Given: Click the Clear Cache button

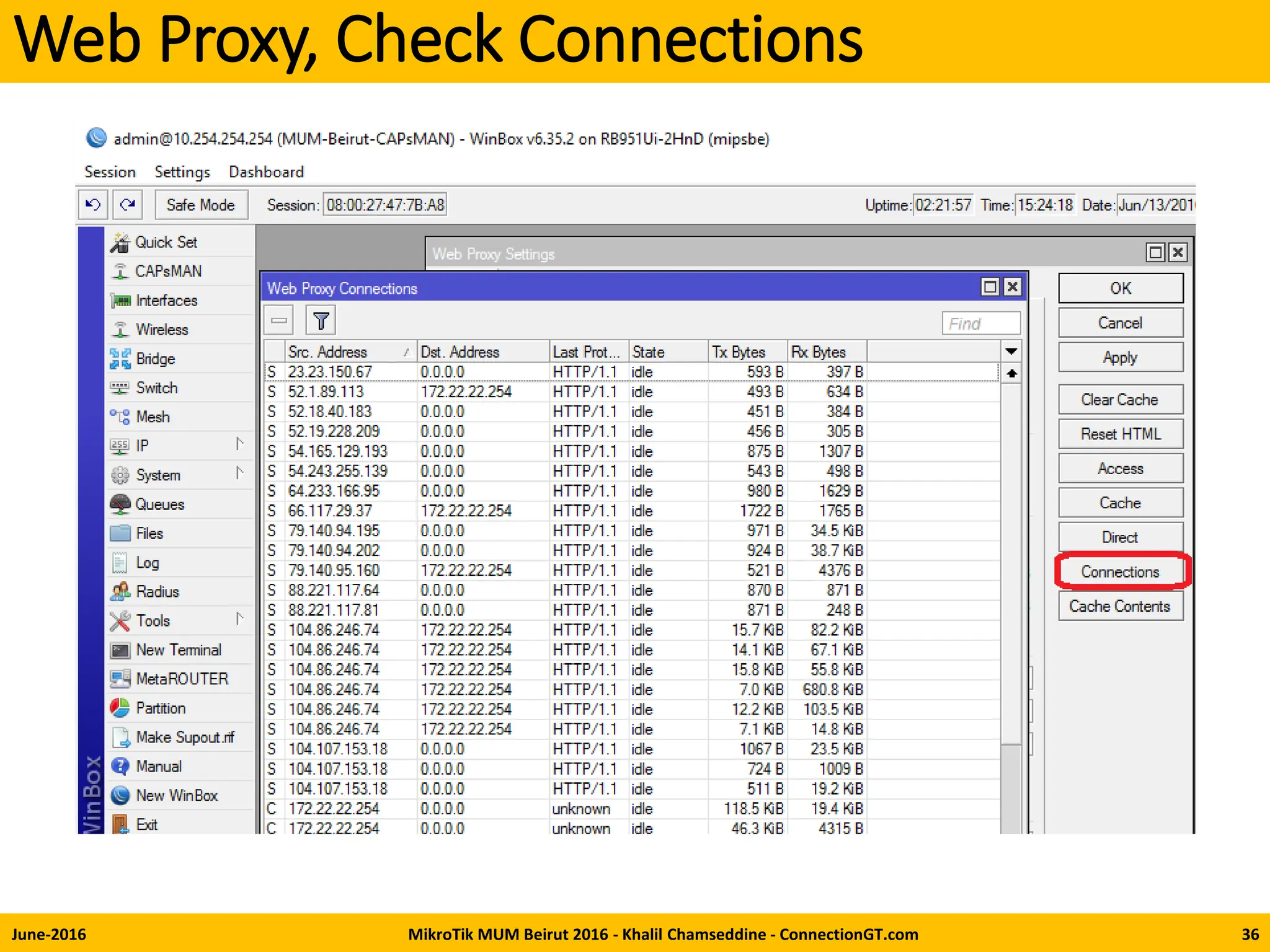Looking at the screenshot, I should tap(1120, 400).
